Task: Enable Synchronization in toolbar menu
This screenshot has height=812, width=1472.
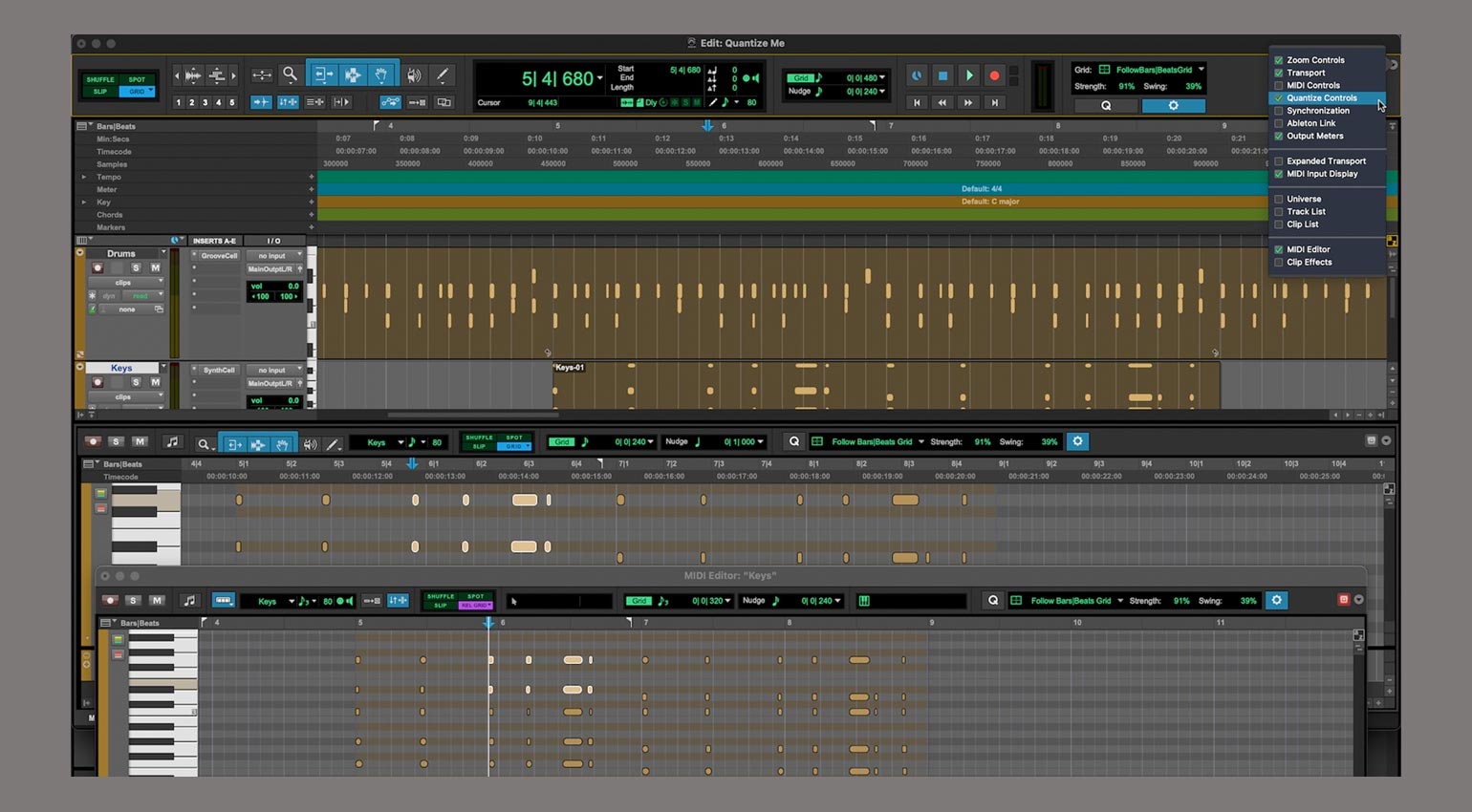Action: tap(1279, 111)
